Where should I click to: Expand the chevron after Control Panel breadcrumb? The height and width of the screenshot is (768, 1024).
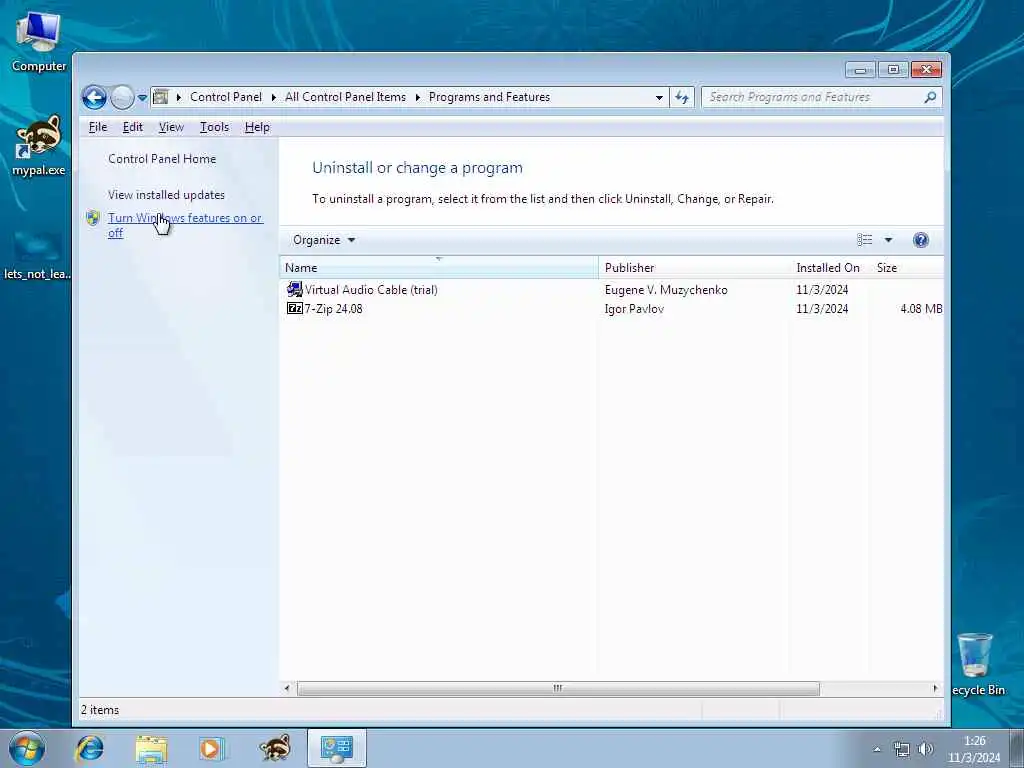274,97
